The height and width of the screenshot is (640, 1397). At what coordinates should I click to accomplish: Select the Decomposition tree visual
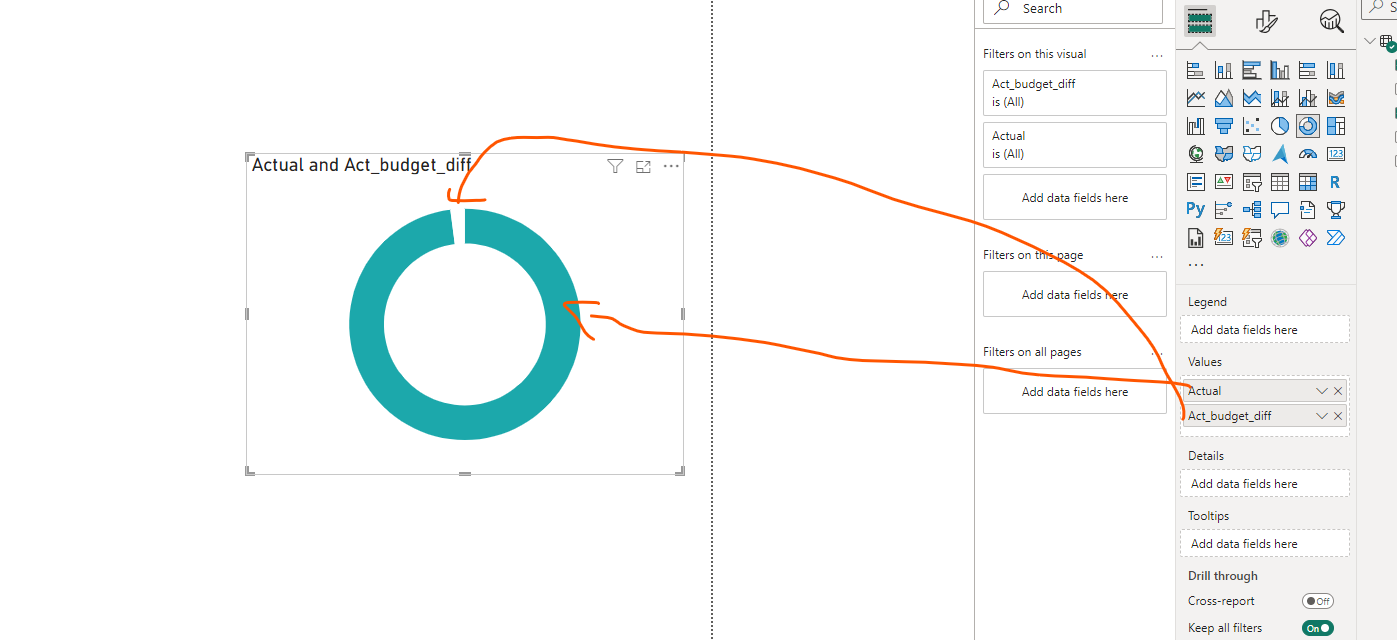click(1251, 210)
